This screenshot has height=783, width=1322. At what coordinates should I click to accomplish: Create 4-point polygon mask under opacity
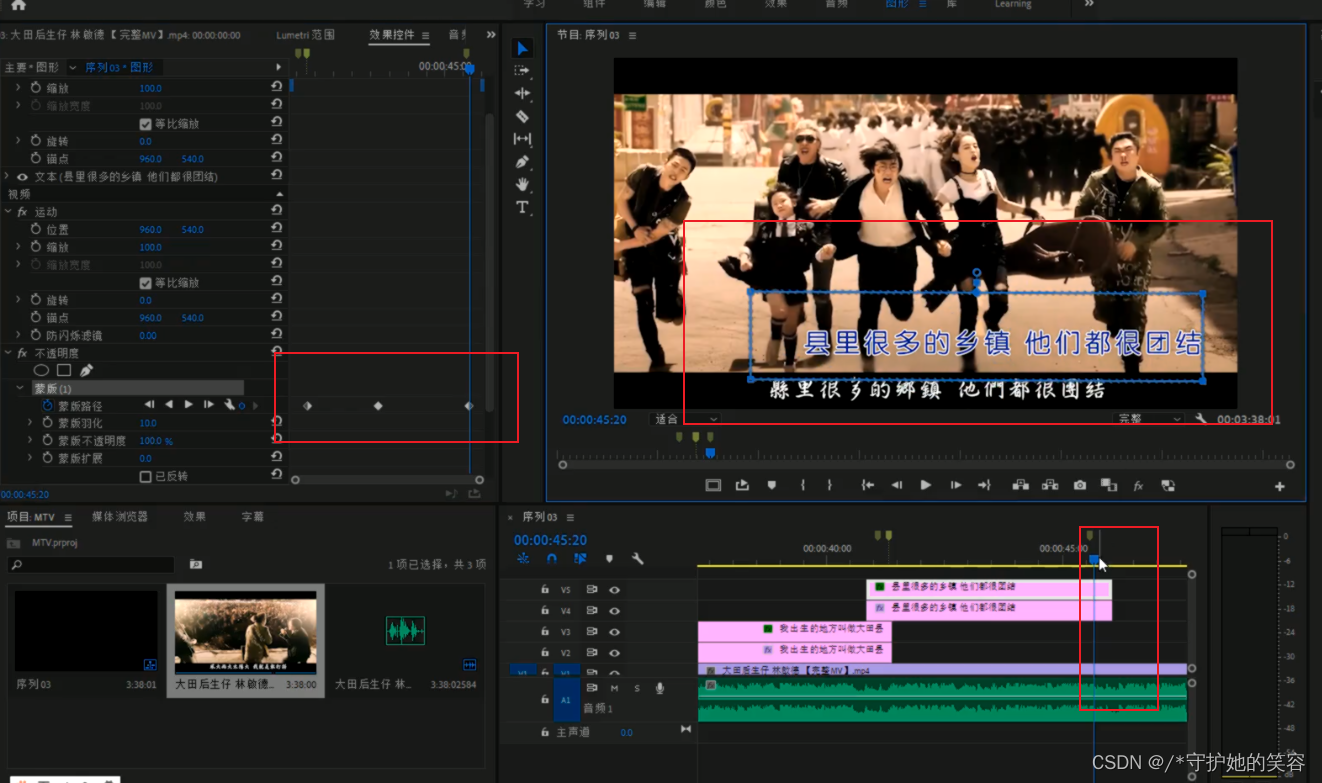(x=63, y=370)
